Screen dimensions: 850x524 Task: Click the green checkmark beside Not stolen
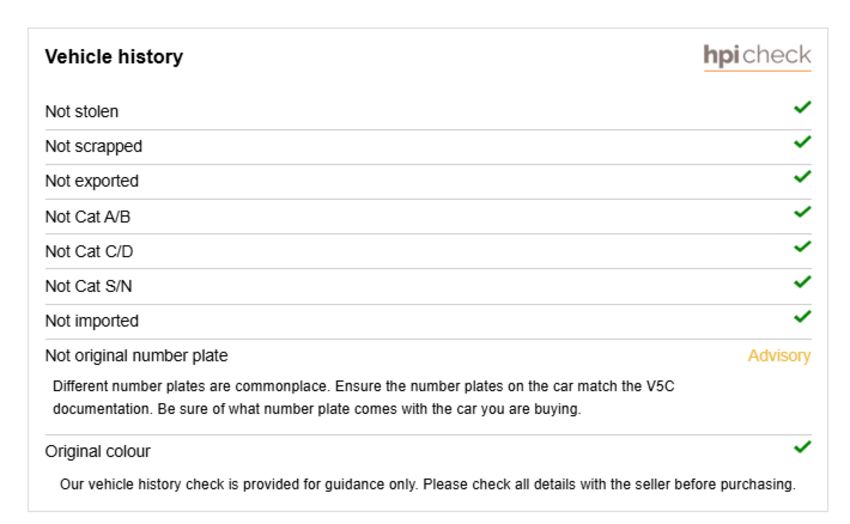coord(802,107)
